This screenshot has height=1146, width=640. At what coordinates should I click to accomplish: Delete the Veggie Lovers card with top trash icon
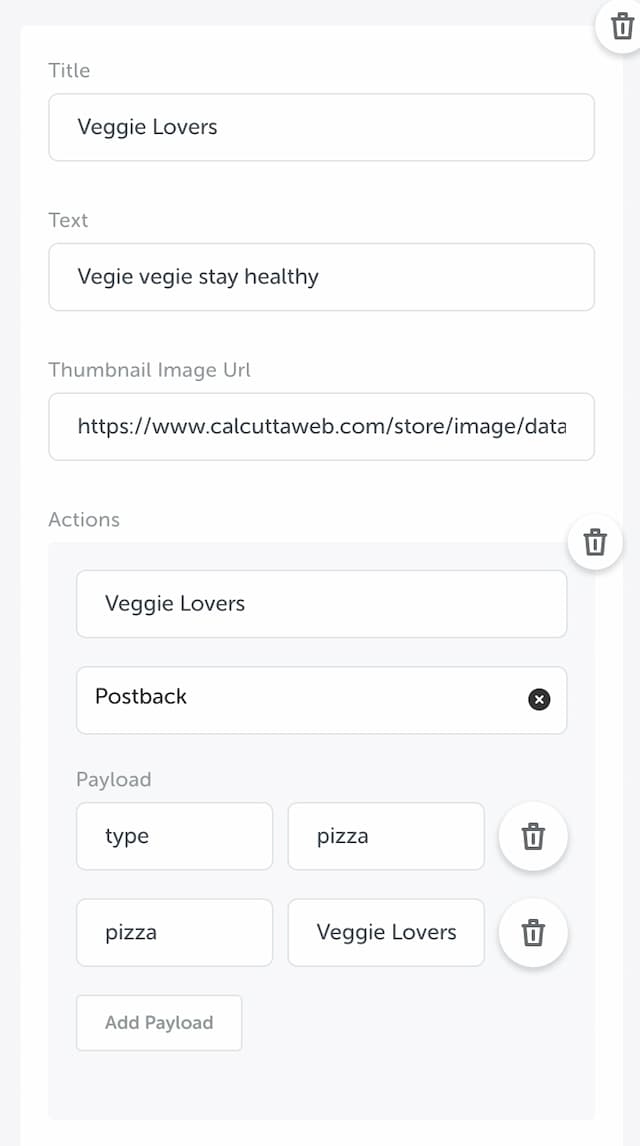click(622, 27)
